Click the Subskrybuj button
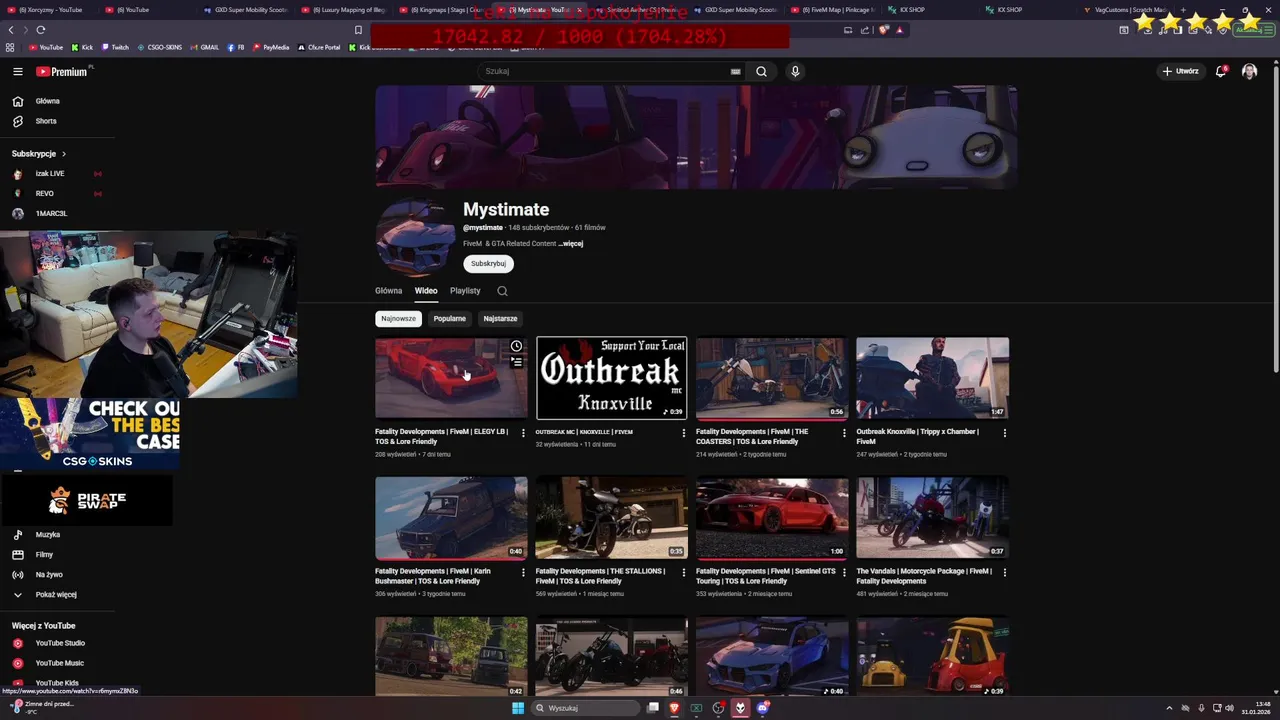Screen dimensions: 1280x720 coord(488,263)
